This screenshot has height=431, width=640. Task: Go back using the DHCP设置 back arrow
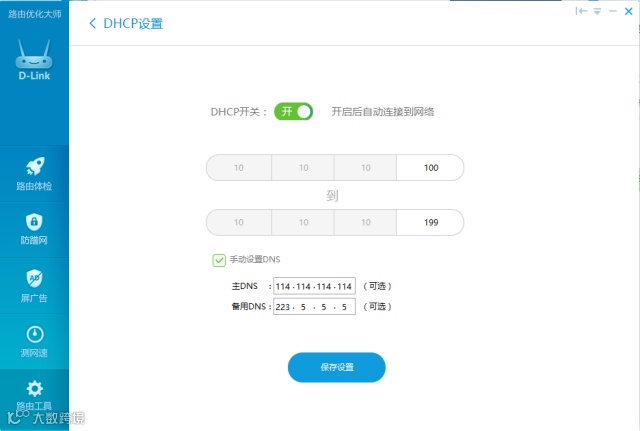(x=93, y=23)
